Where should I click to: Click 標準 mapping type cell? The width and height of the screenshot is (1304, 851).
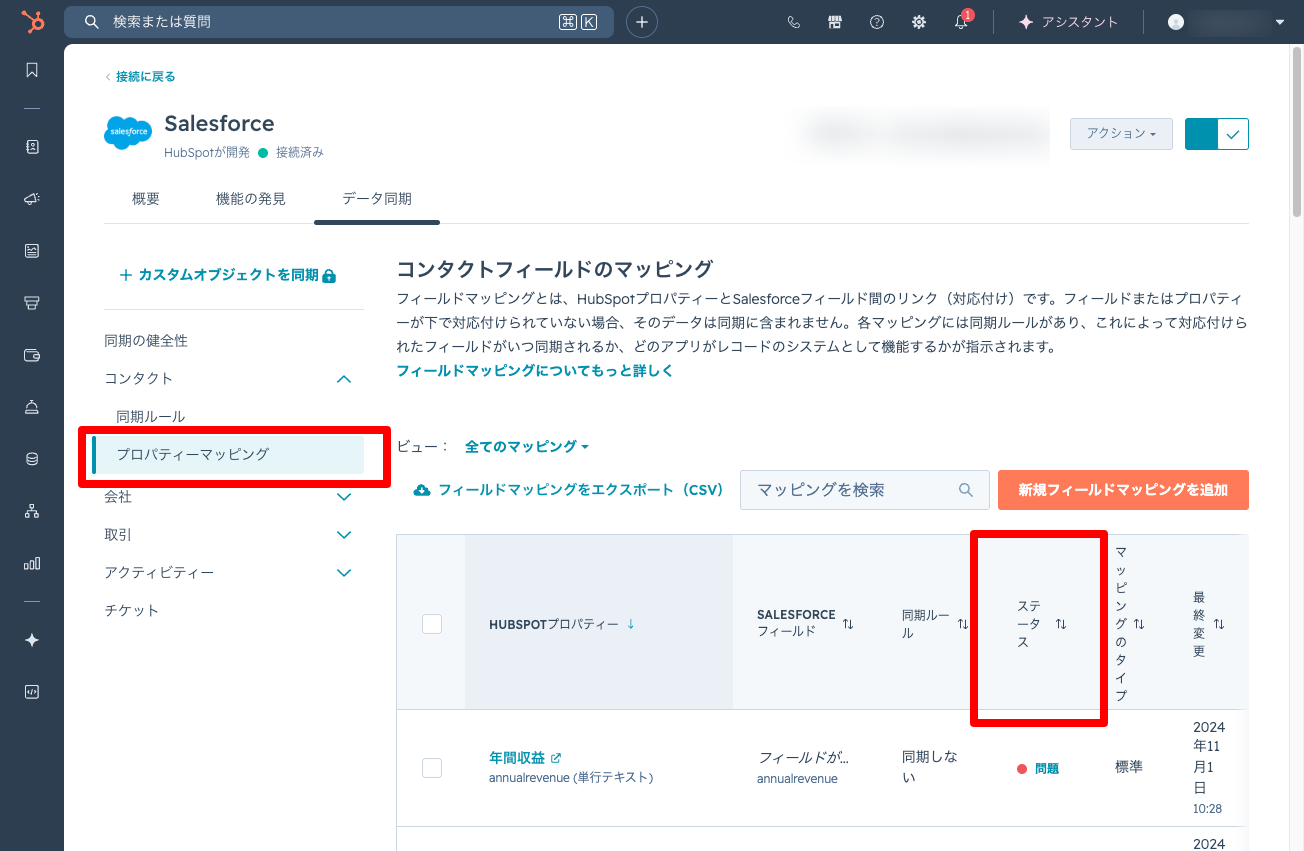click(1129, 767)
